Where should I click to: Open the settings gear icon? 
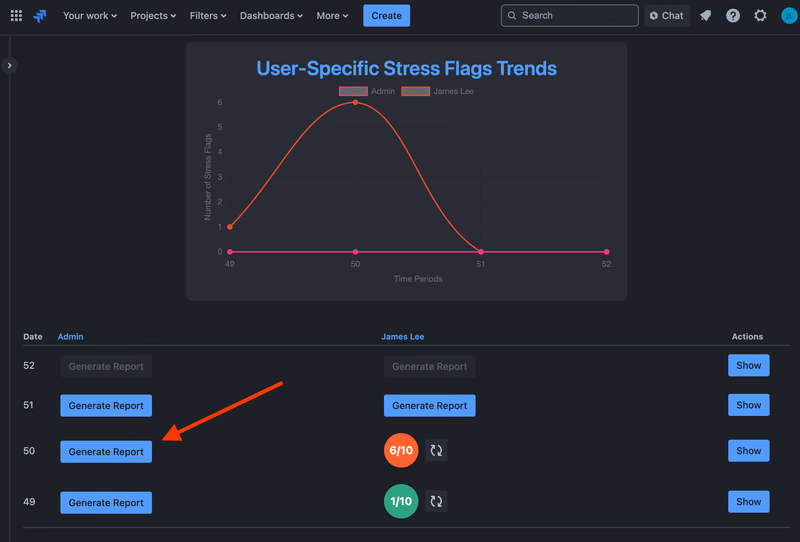click(x=760, y=16)
